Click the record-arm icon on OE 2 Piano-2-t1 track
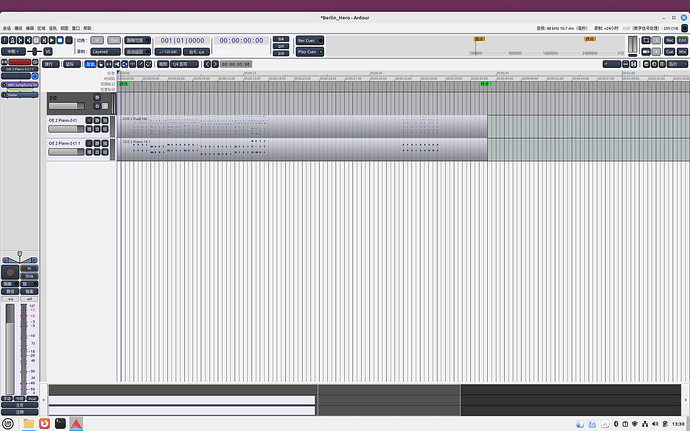The width and height of the screenshot is (690, 431). [x=89, y=120]
